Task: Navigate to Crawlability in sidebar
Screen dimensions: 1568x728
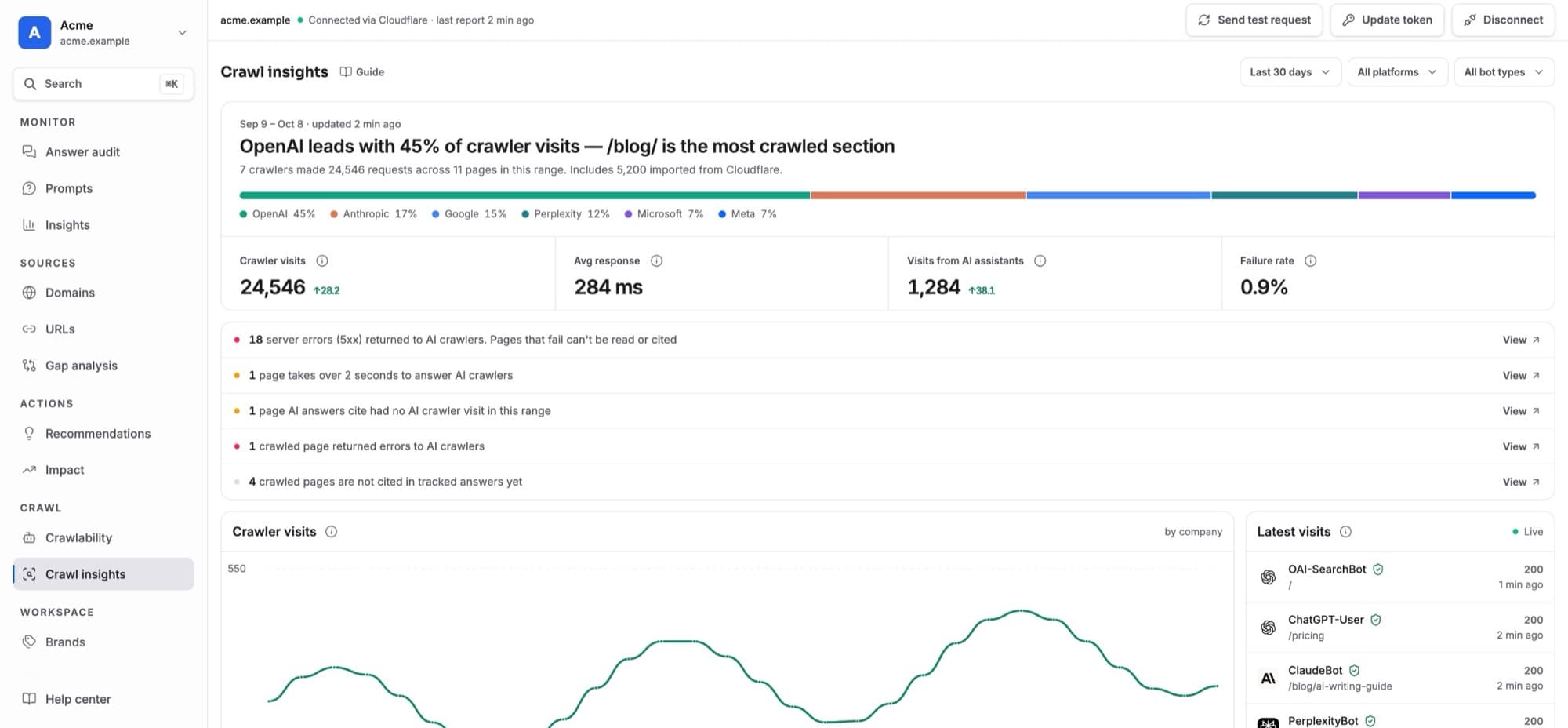Action: click(103, 537)
